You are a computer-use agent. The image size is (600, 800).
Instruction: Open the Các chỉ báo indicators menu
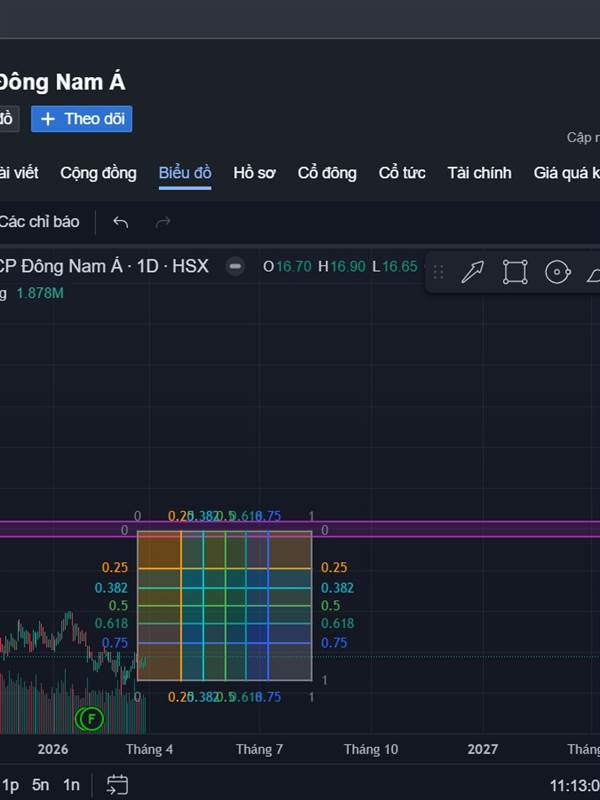38,222
